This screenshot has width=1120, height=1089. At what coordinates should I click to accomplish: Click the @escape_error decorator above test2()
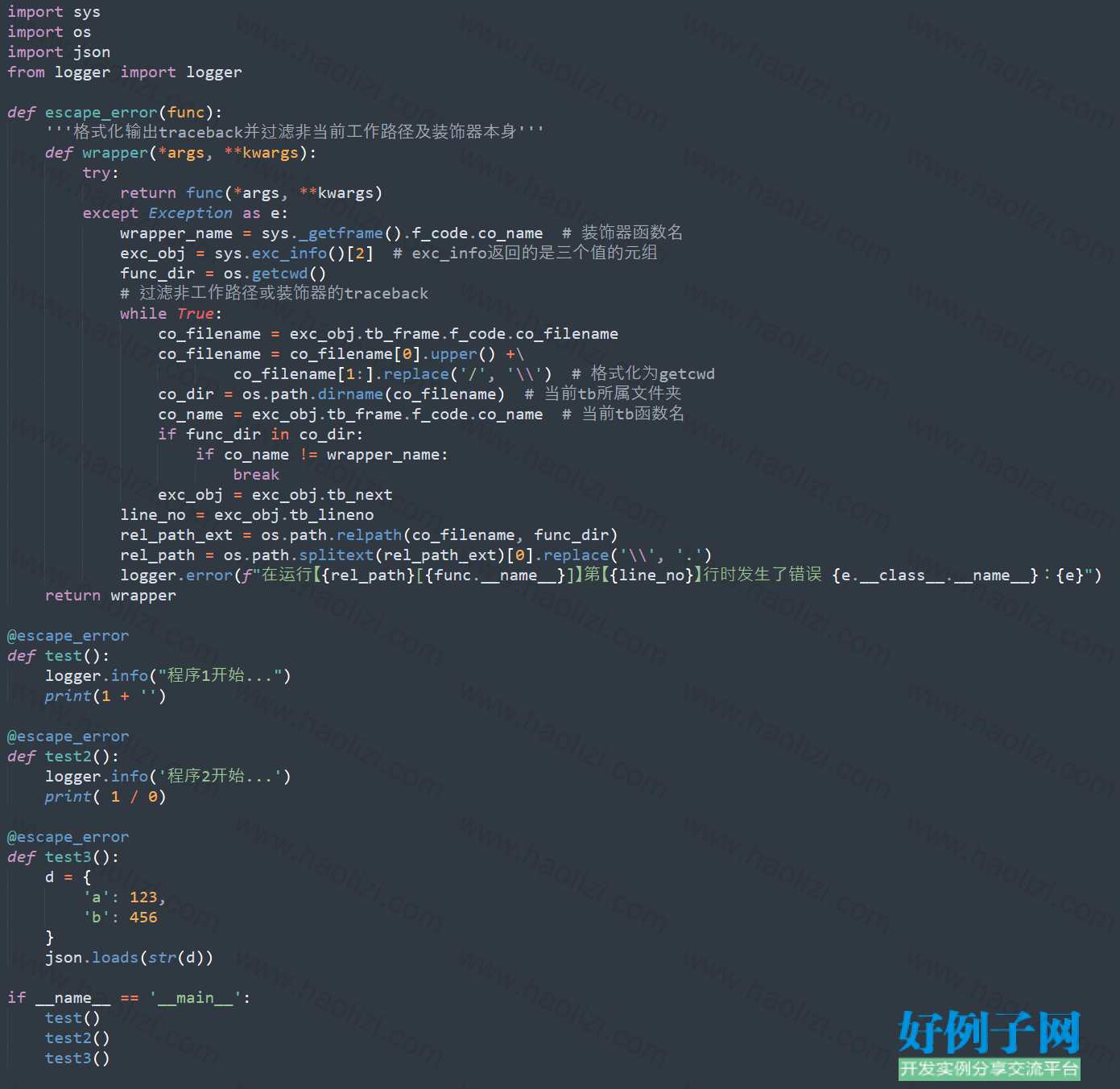(68, 736)
